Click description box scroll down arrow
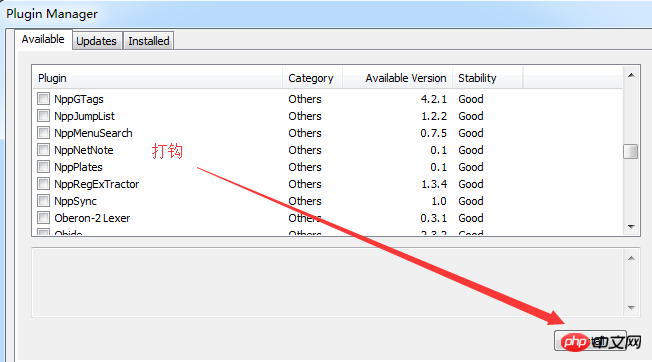652x362 pixels. coord(631,308)
